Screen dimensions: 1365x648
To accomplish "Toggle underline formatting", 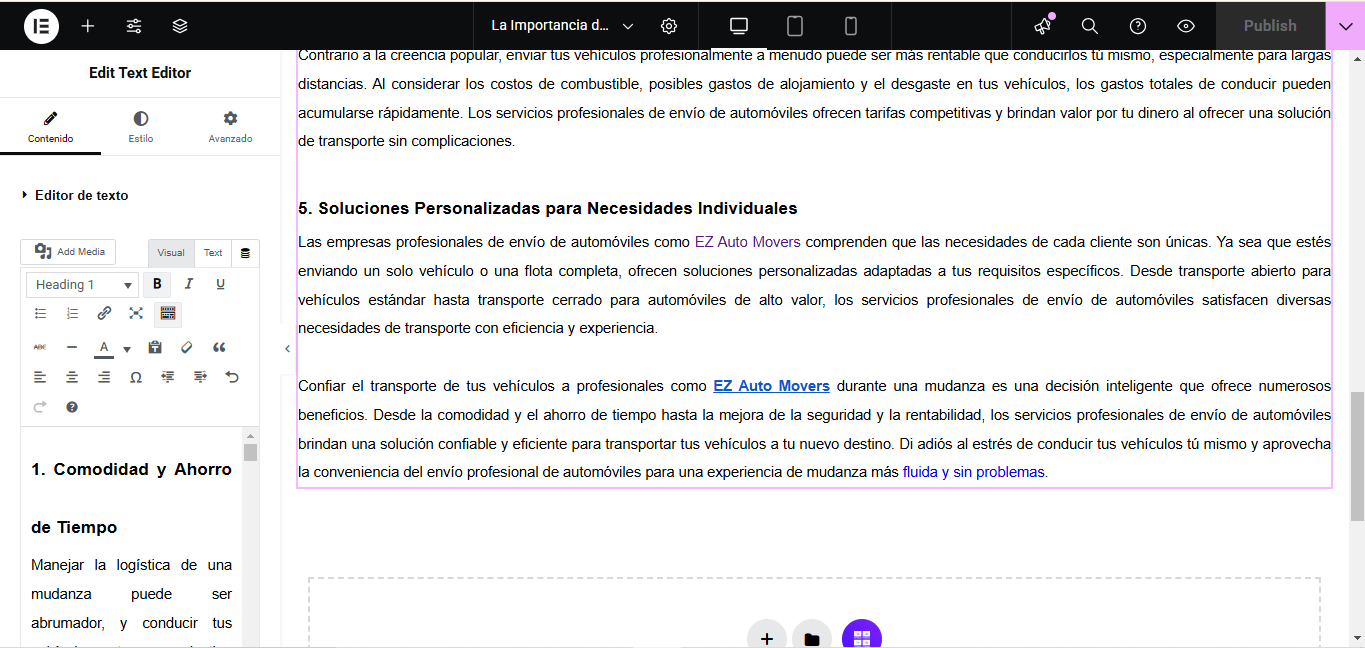I will point(220,285).
